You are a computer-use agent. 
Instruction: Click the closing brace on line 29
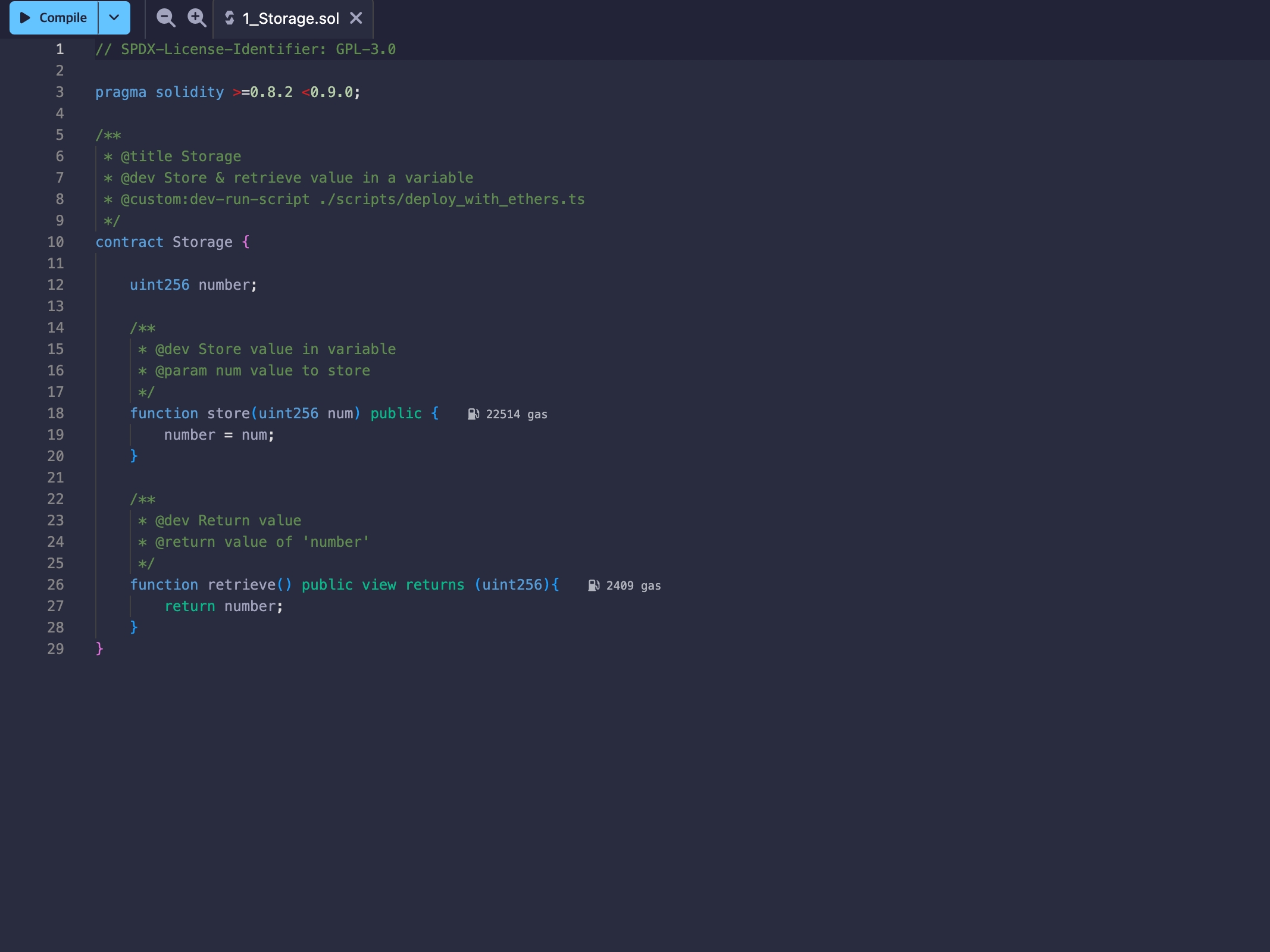99,649
